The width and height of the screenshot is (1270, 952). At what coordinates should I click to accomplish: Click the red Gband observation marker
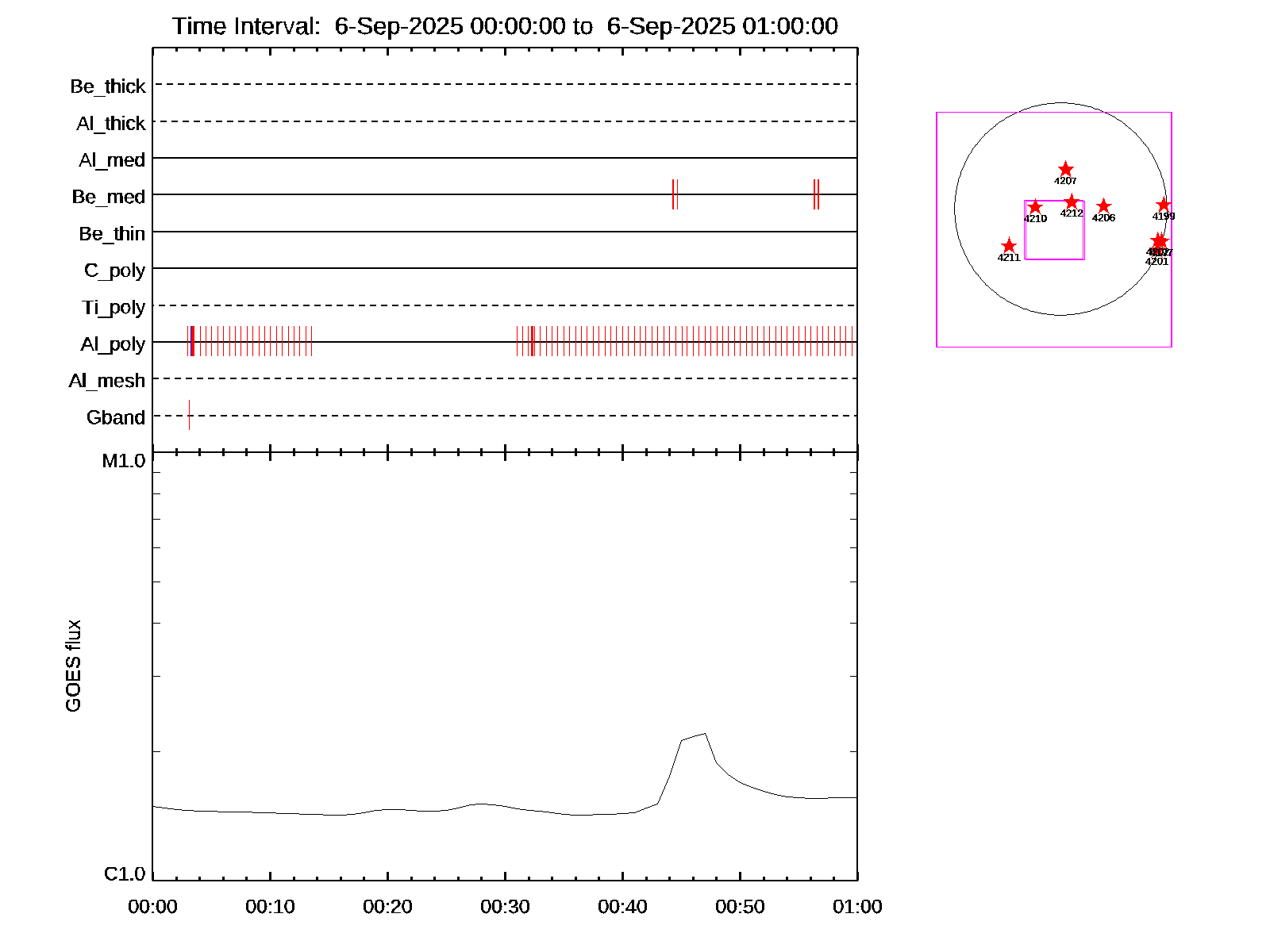(189, 415)
